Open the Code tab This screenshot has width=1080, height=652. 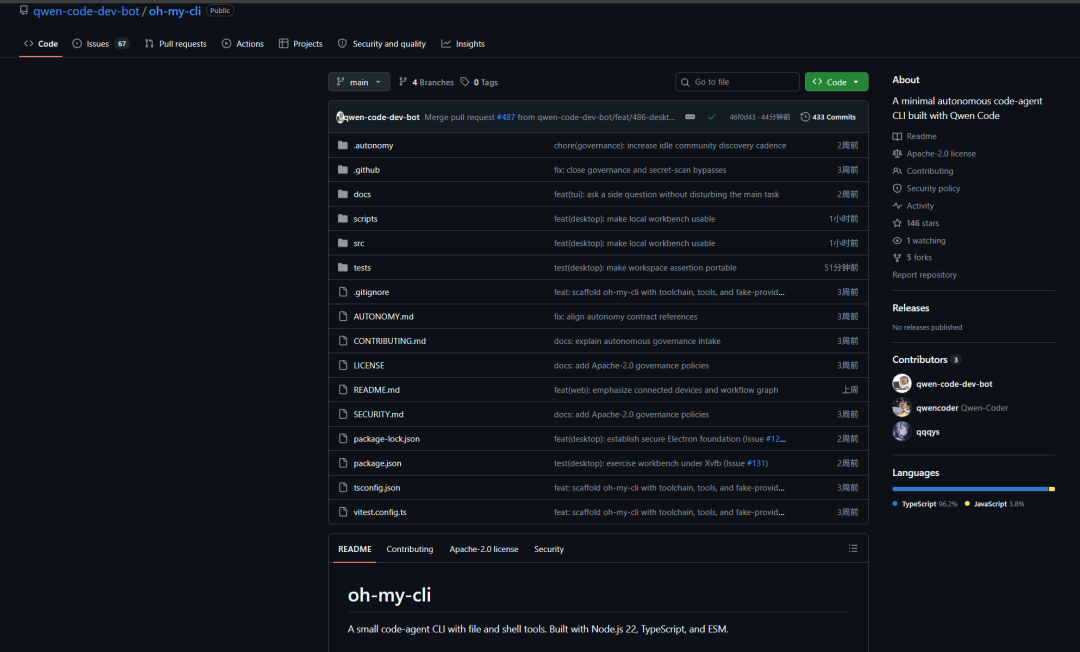pos(41,43)
